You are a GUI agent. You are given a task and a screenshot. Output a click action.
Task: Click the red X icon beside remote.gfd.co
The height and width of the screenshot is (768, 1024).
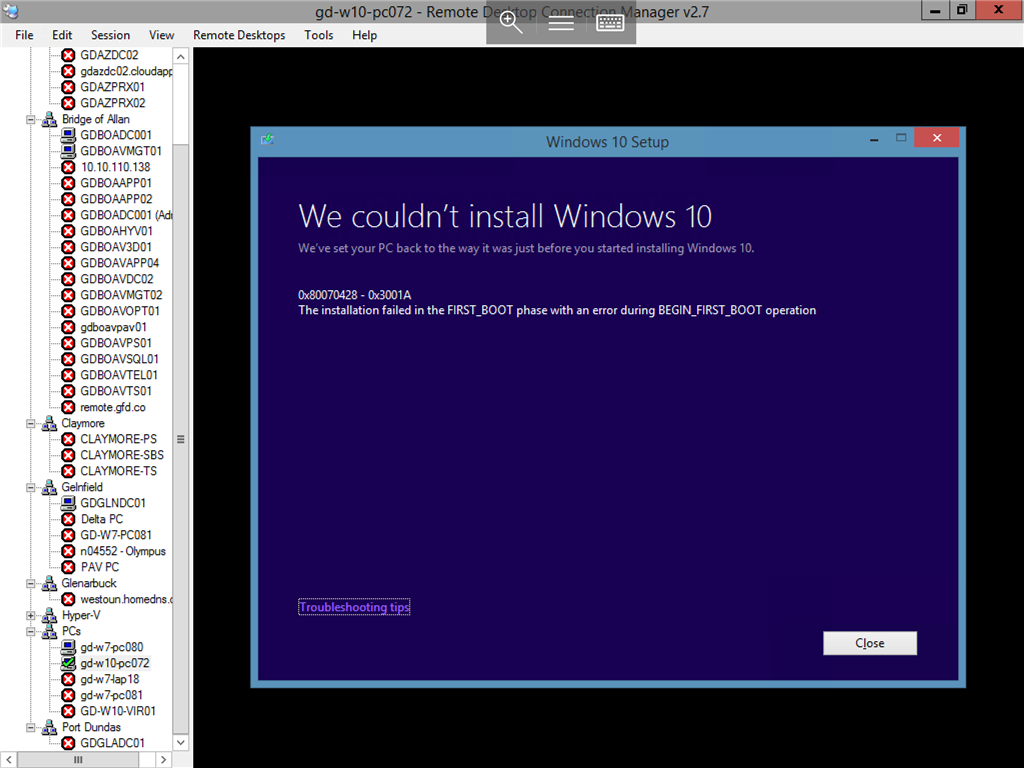pyautogui.click(x=68, y=407)
